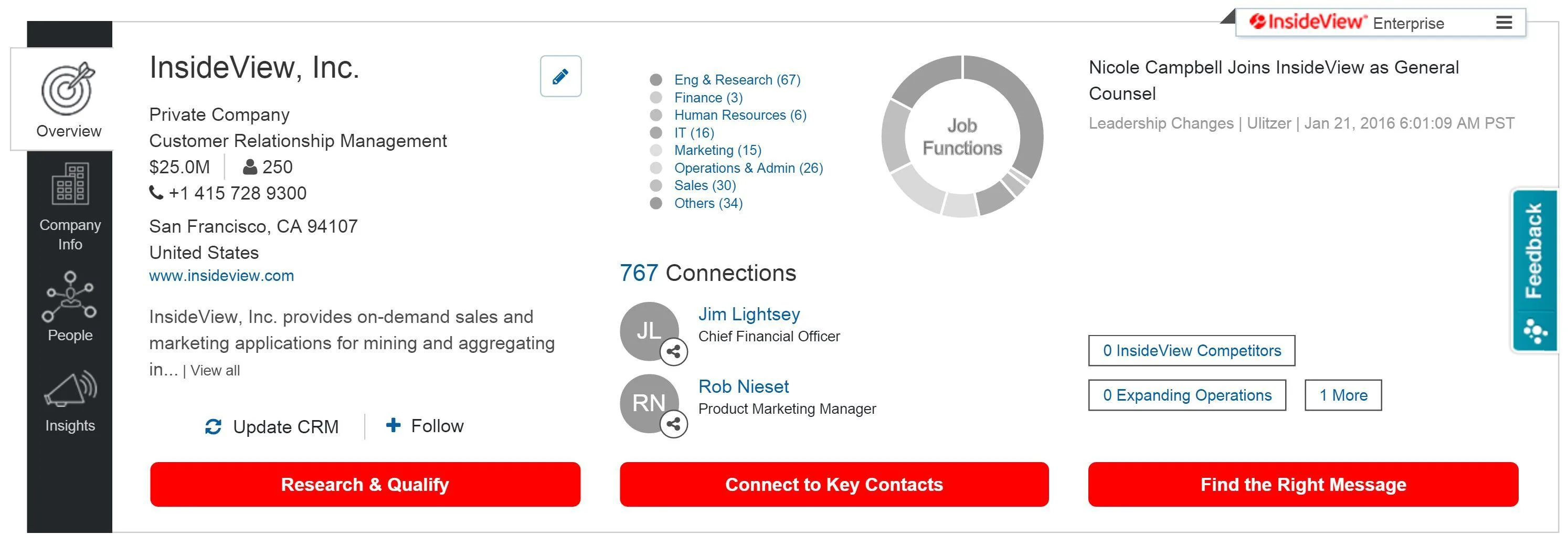Open the www.insideview.com website link
Screen dimensions: 1568x544
click(x=221, y=276)
